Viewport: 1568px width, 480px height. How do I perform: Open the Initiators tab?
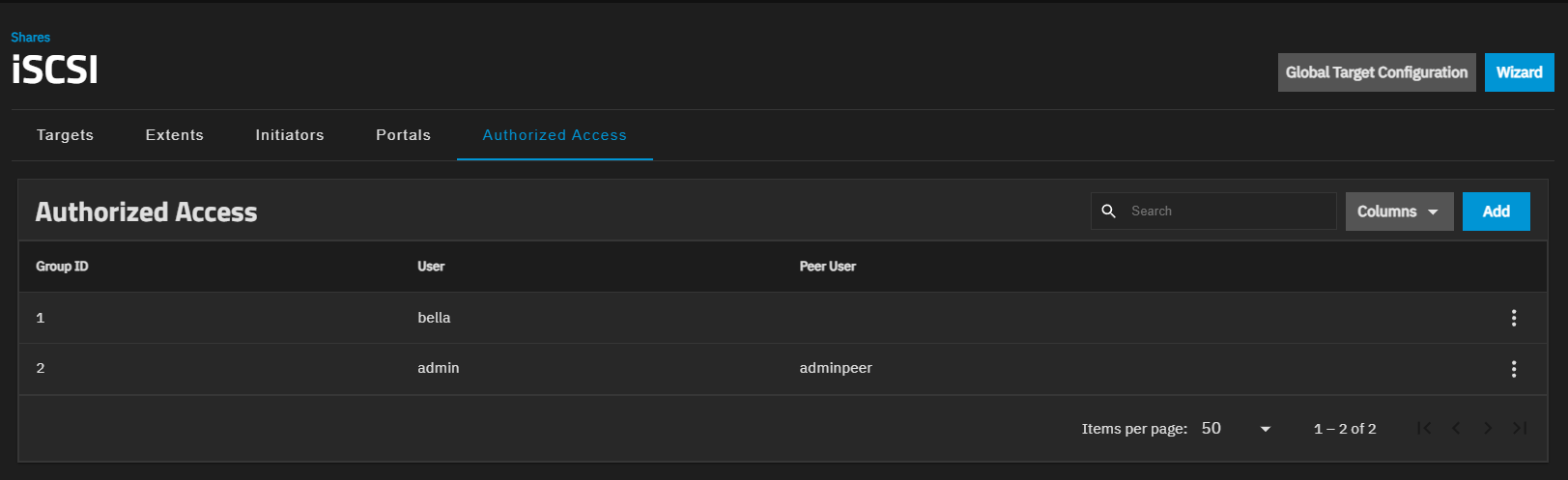click(x=290, y=135)
